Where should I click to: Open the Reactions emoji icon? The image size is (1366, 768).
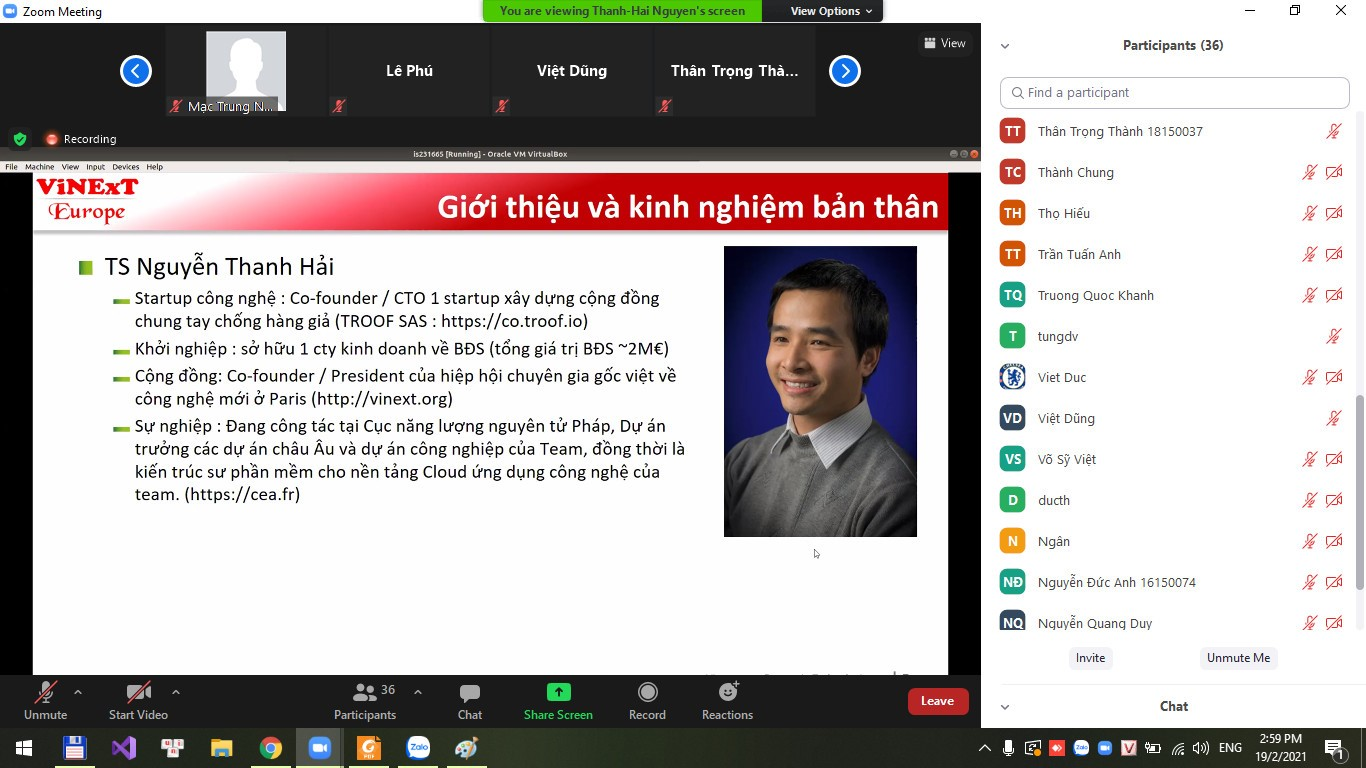coord(727,693)
